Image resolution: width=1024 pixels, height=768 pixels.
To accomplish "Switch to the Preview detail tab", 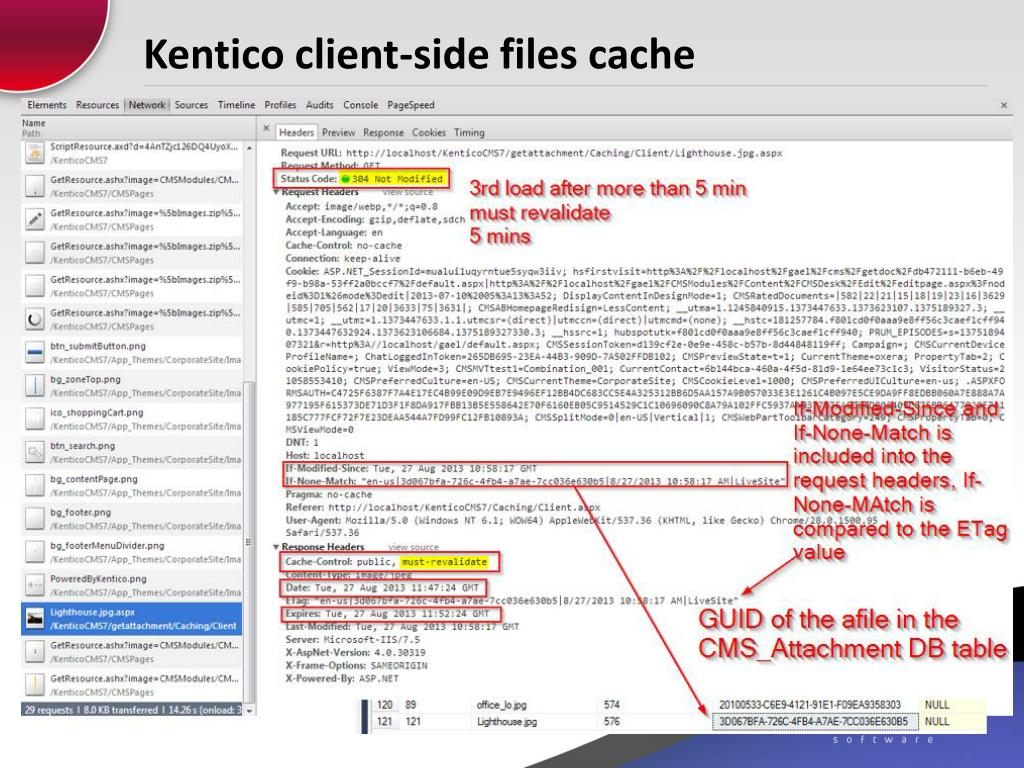I will pos(338,133).
